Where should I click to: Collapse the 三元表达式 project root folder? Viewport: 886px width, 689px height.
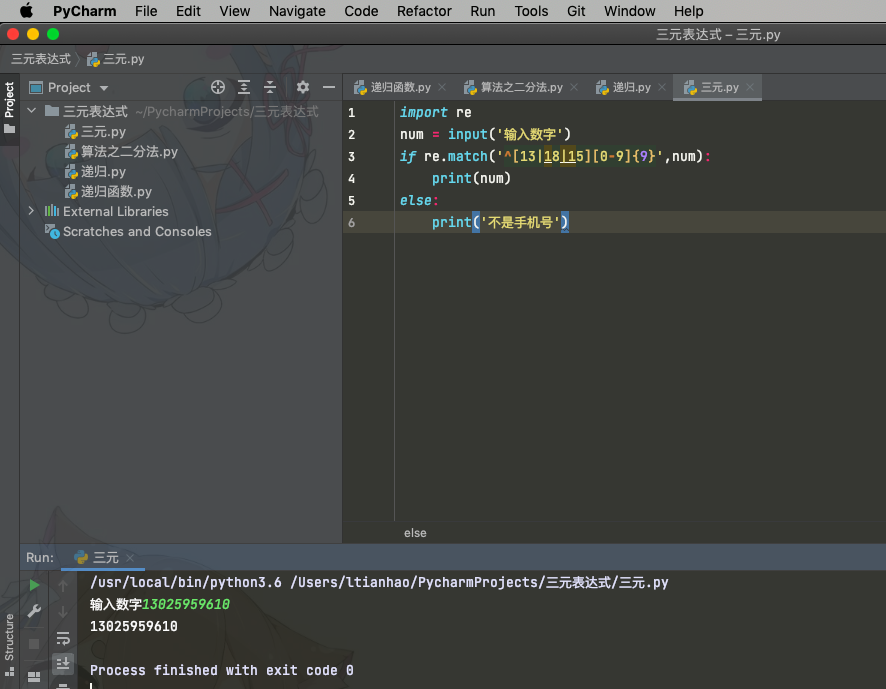[32, 111]
